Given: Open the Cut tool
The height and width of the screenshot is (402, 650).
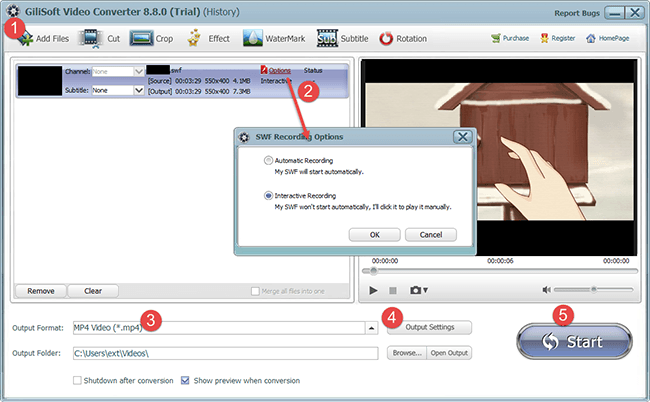Looking at the screenshot, I should (x=92, y=39).
